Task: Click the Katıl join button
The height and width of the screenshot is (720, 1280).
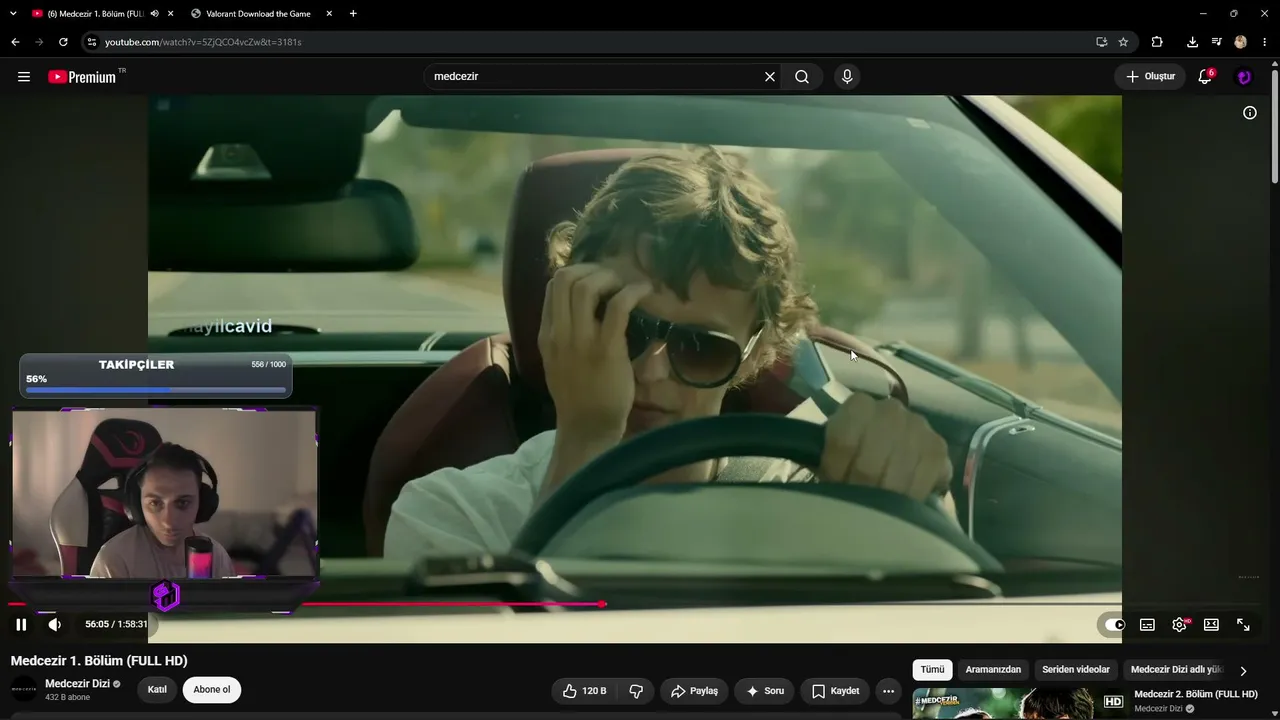Action: click(x=157, y=690)
